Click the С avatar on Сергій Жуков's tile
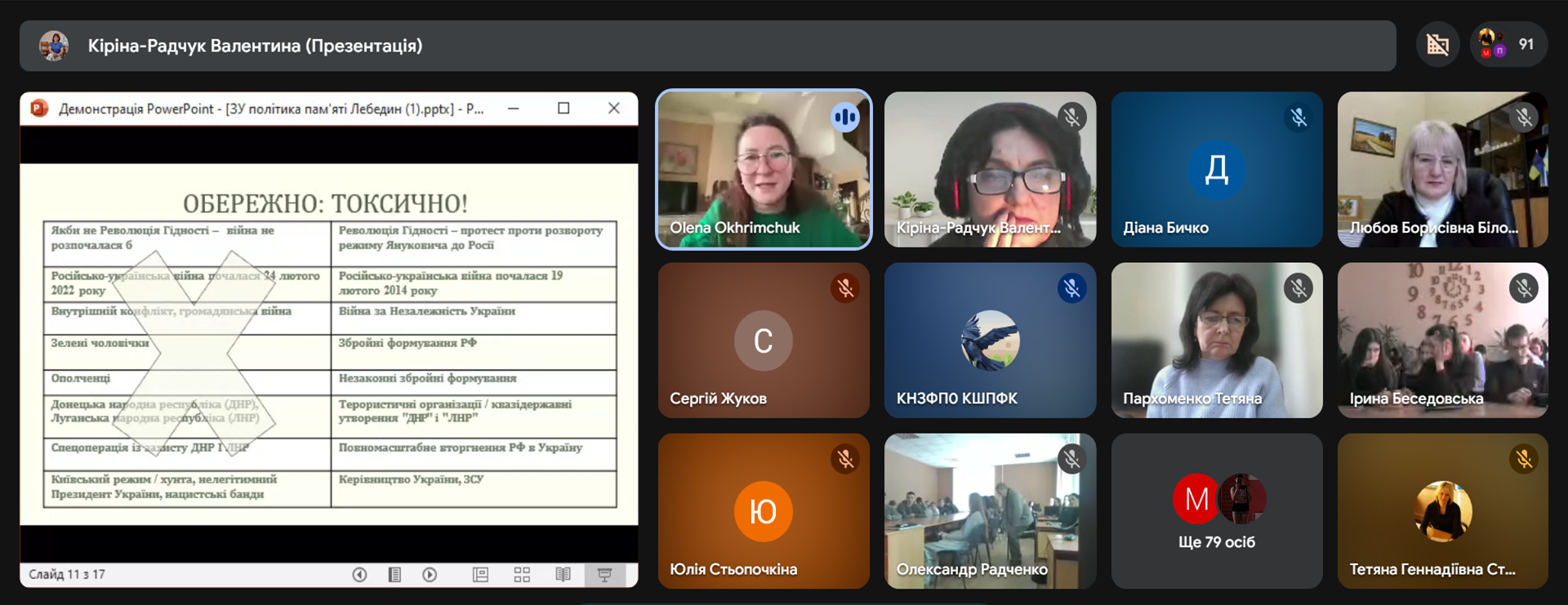1568x605 pixels. click(764, 340)
